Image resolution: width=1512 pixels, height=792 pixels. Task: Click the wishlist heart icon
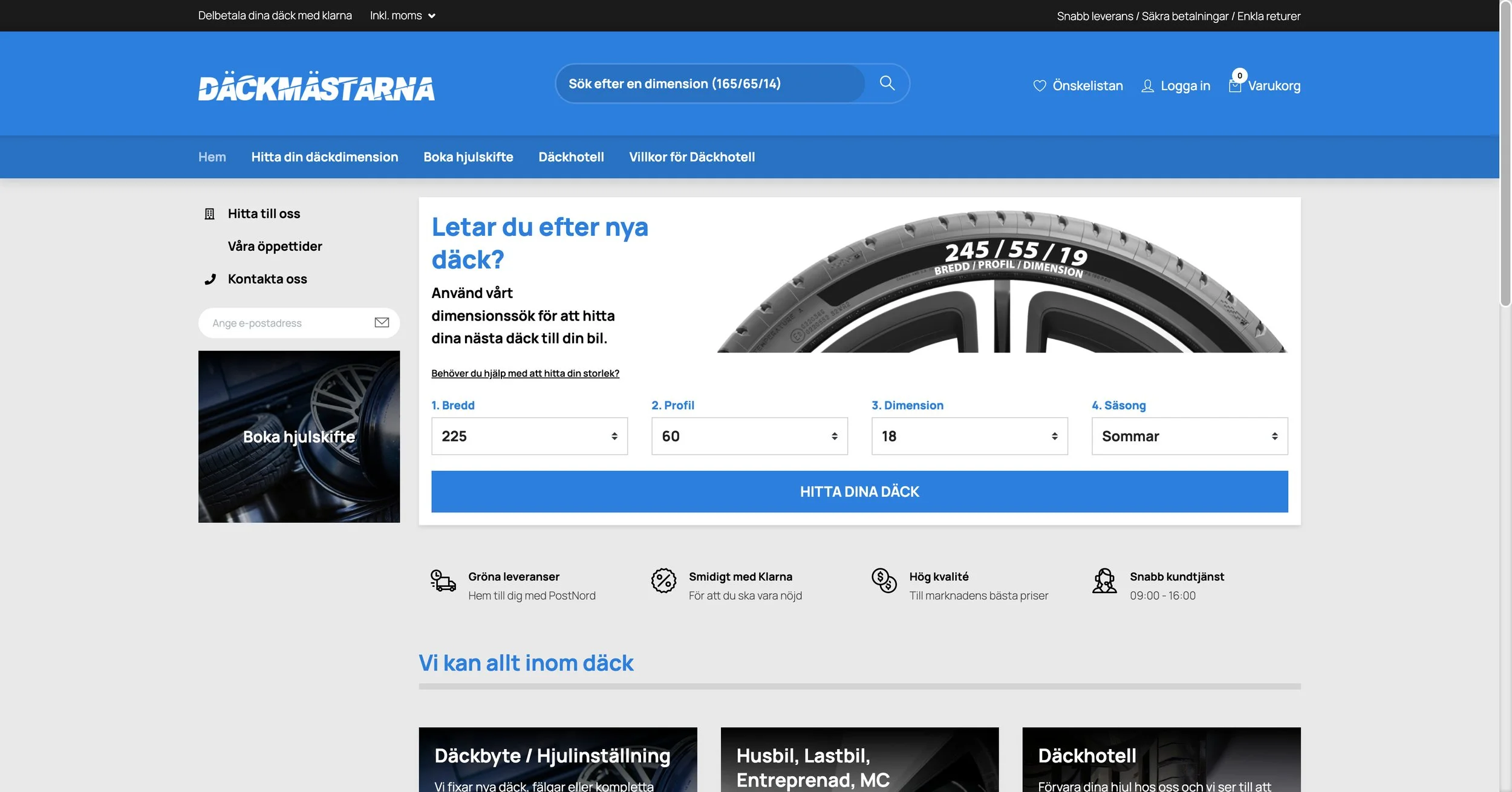pos(1039,86)
